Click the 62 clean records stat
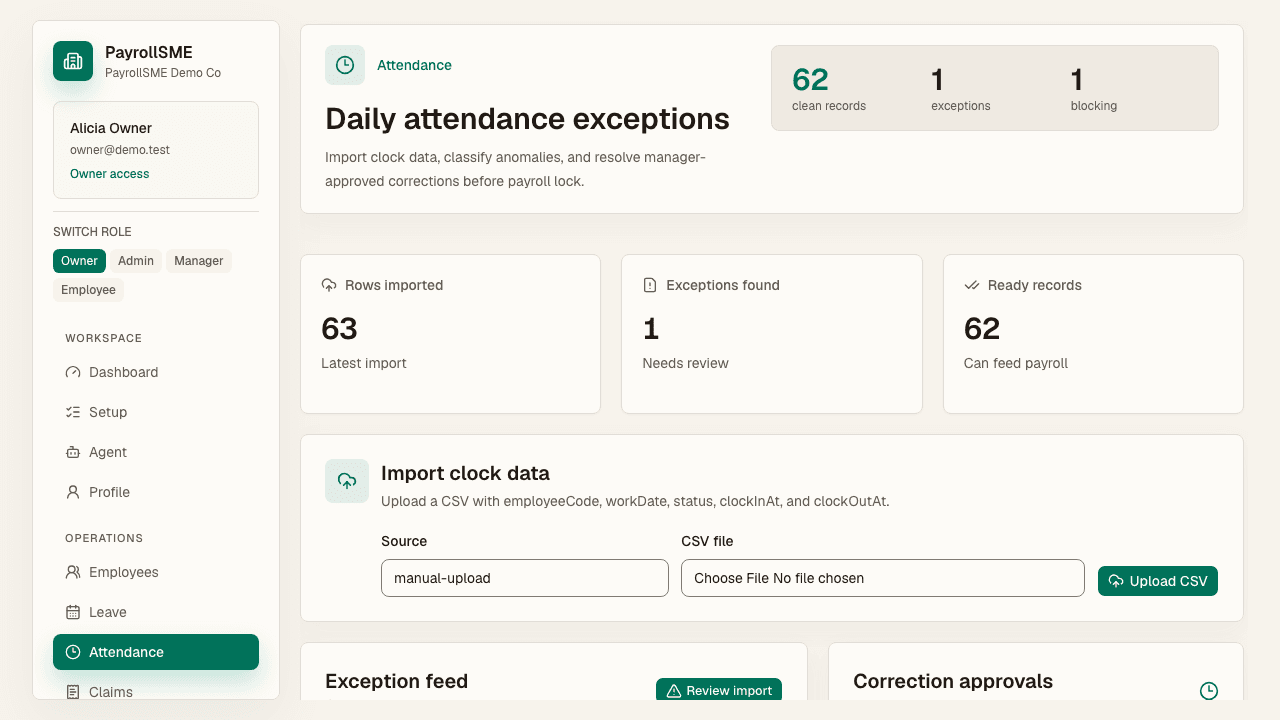This screenshot has width=1280, height=720. tap(829, 88)
